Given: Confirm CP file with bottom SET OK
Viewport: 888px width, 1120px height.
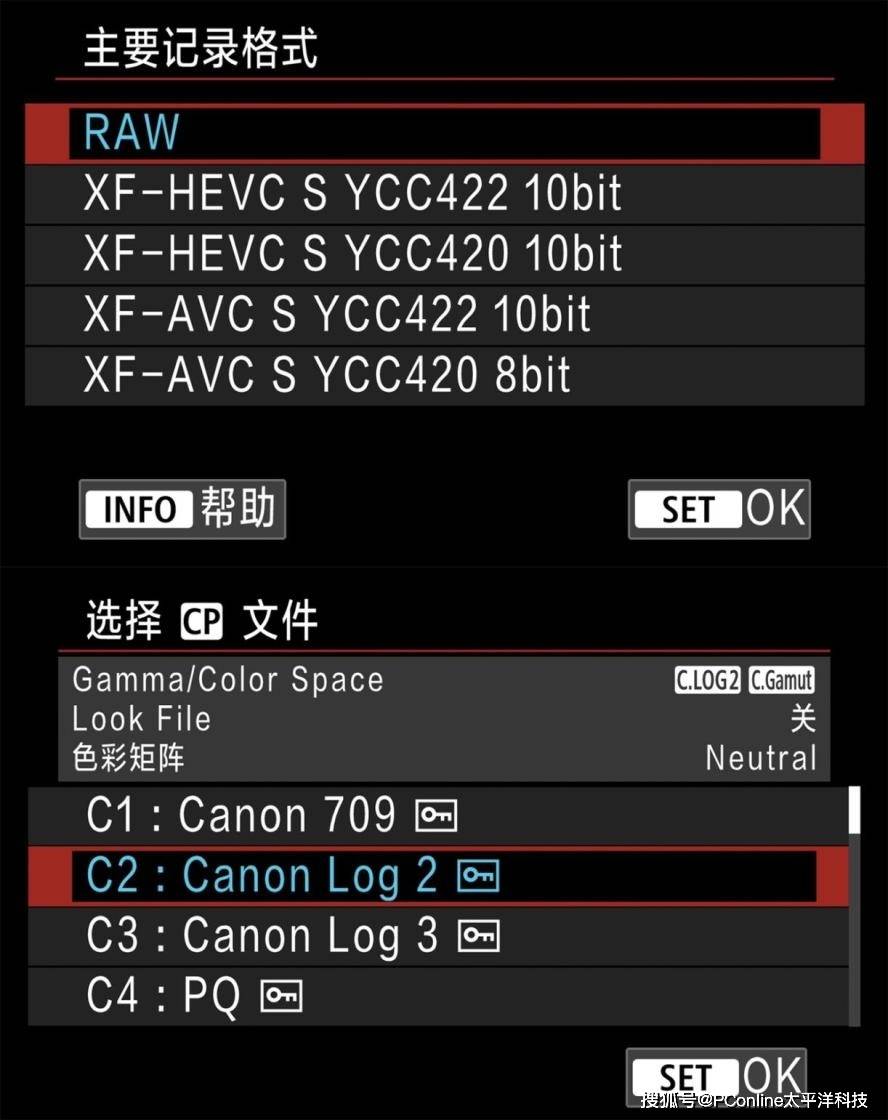Looking at the screenshot, I should (716, 1077).
